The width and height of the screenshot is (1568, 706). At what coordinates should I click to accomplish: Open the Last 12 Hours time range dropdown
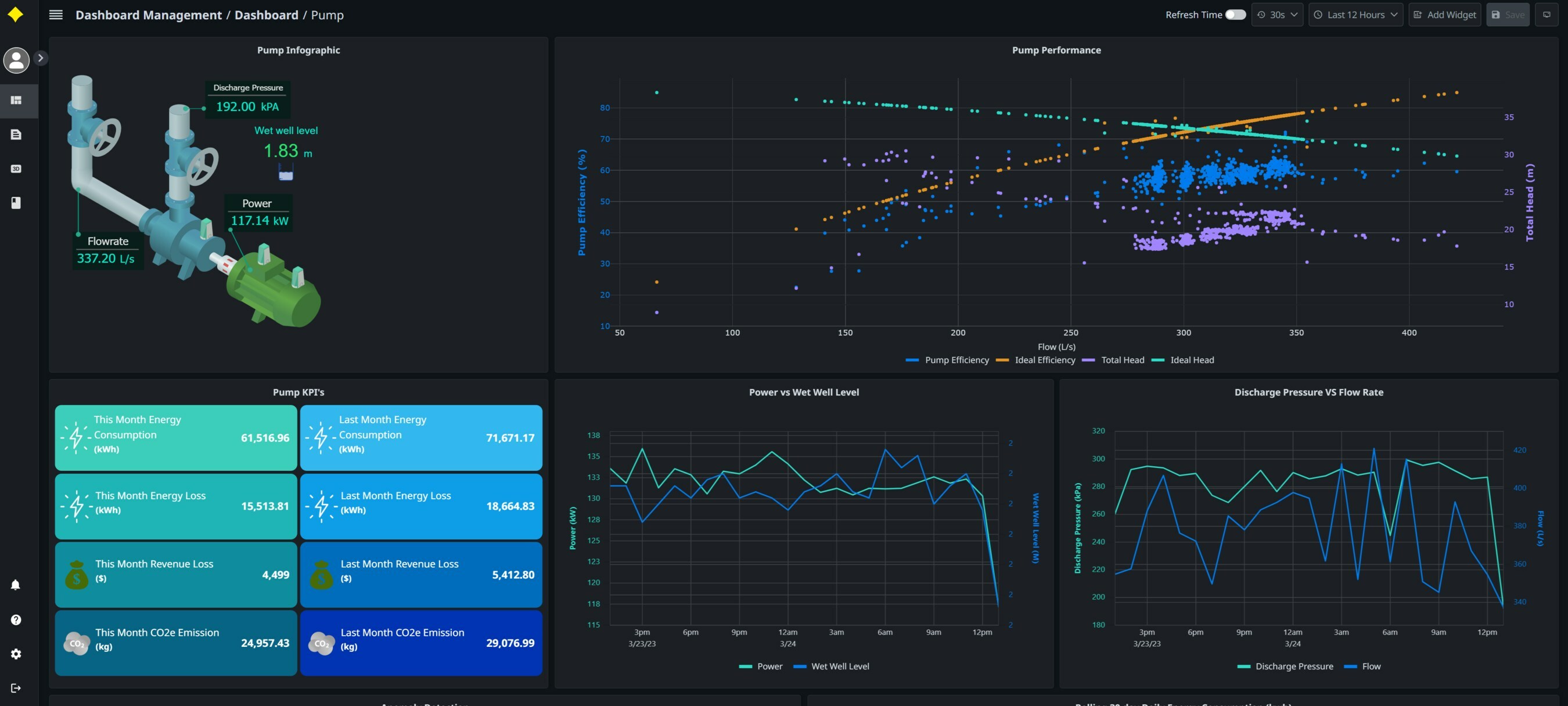tap(1355, 15)
